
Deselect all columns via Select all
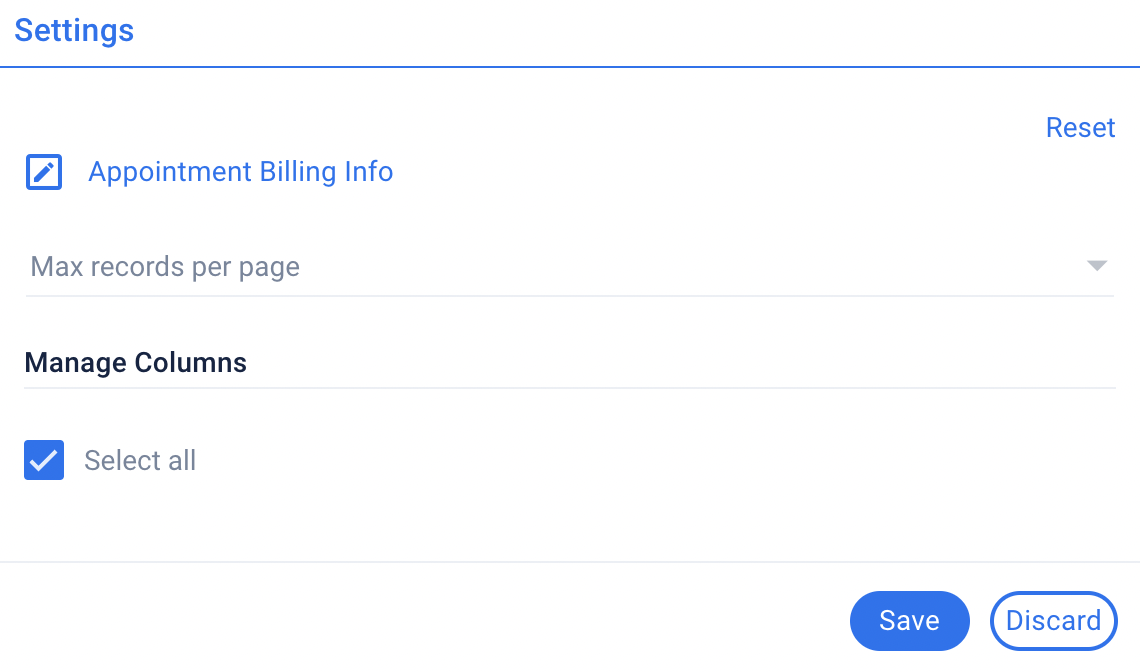pyautogui.click(x=44, y=460)
